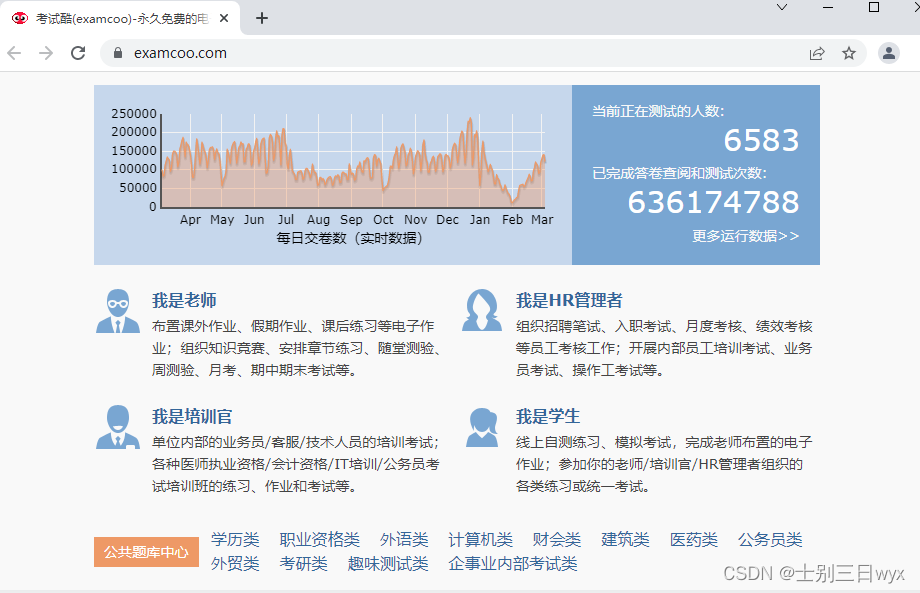Screen dimensions: 920x593
Task: Open the 公务员类 category
Action: 770,539
